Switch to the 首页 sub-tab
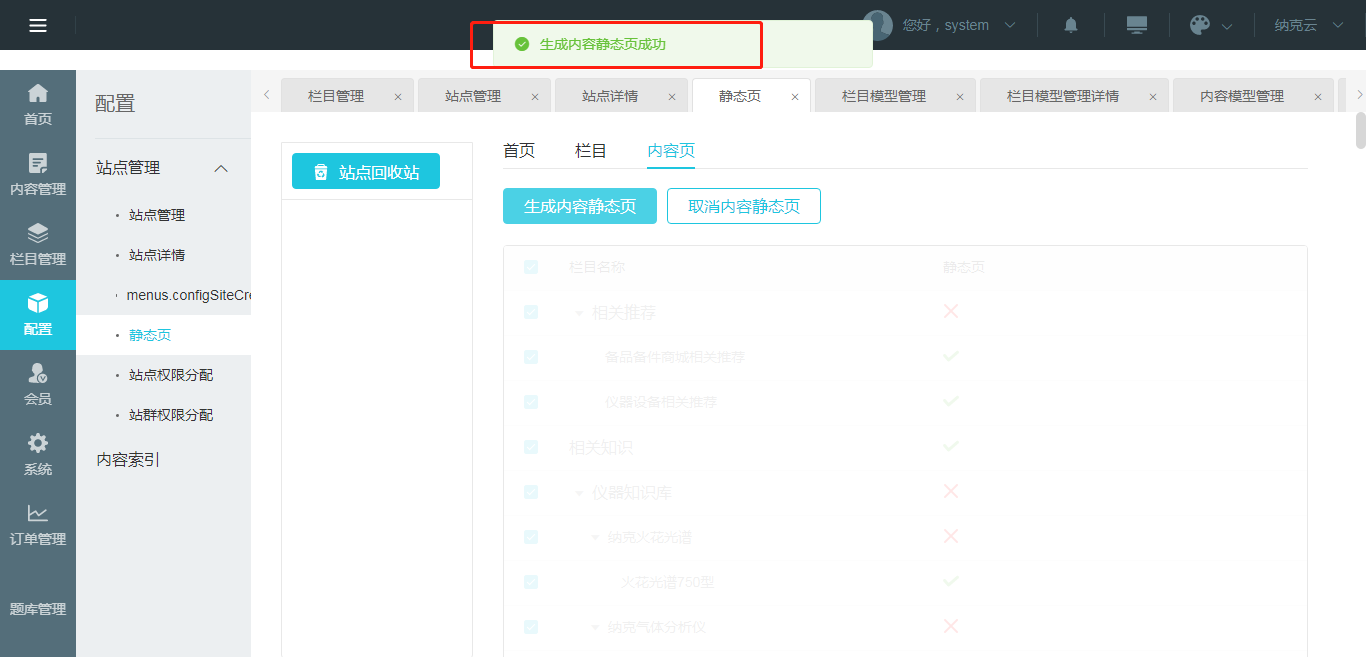 coord(519,151)
